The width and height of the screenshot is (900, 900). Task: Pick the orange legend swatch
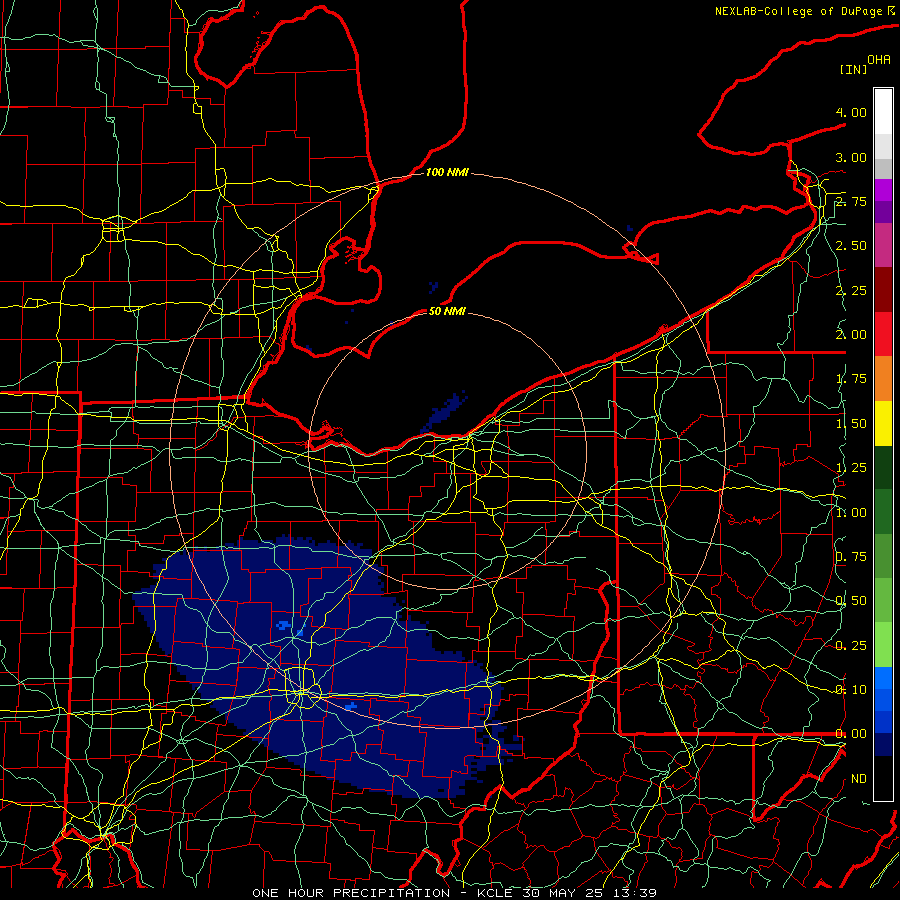point(883,379)
